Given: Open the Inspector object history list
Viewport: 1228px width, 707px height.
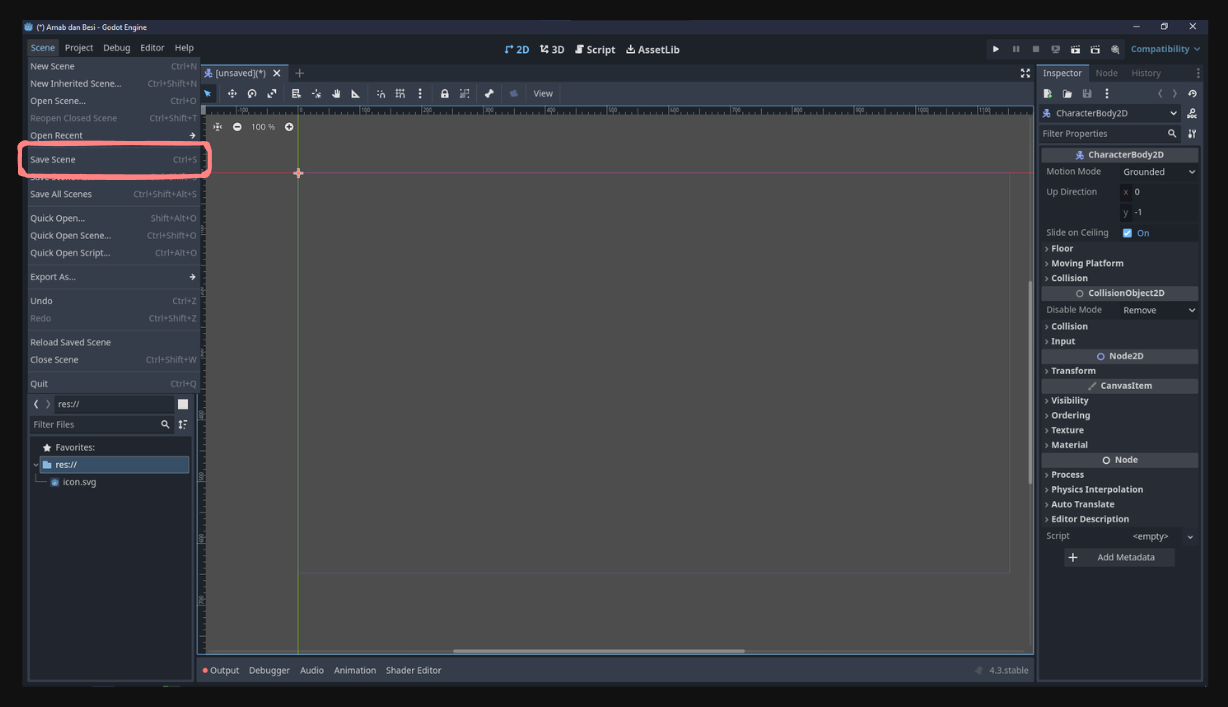Looking at the screenshot, I should click(x=1192, y=93).
